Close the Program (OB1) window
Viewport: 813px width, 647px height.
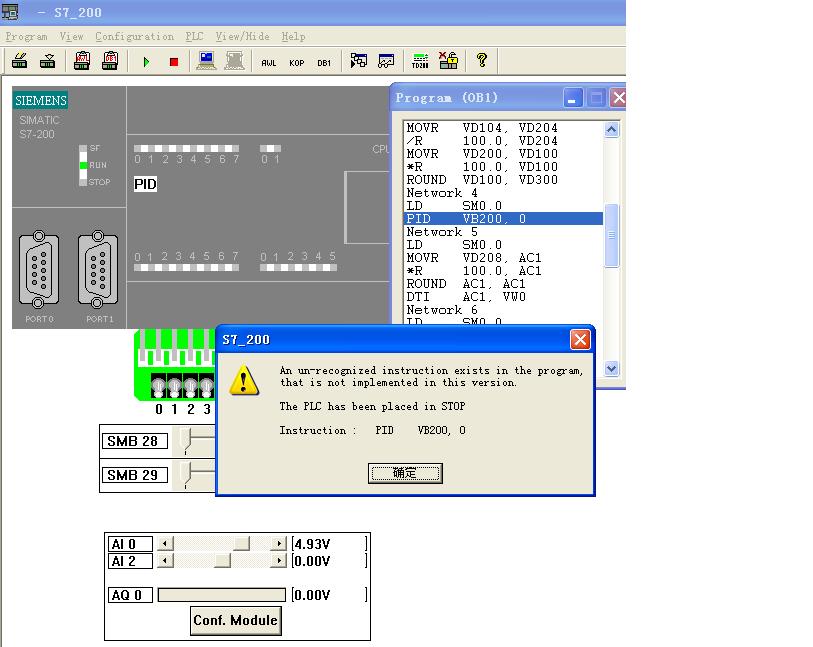[618, 98]
